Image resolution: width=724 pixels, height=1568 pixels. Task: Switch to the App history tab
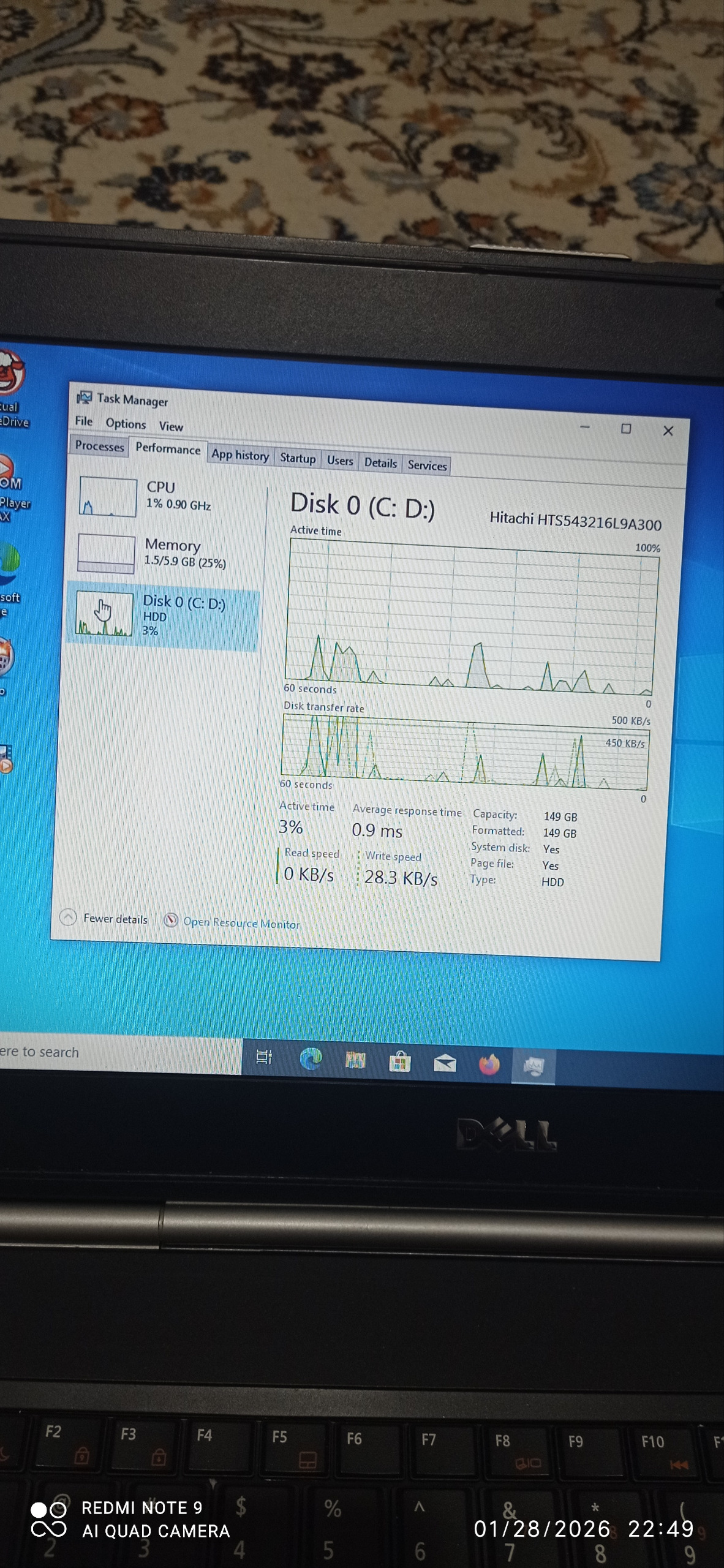(240, 455)
